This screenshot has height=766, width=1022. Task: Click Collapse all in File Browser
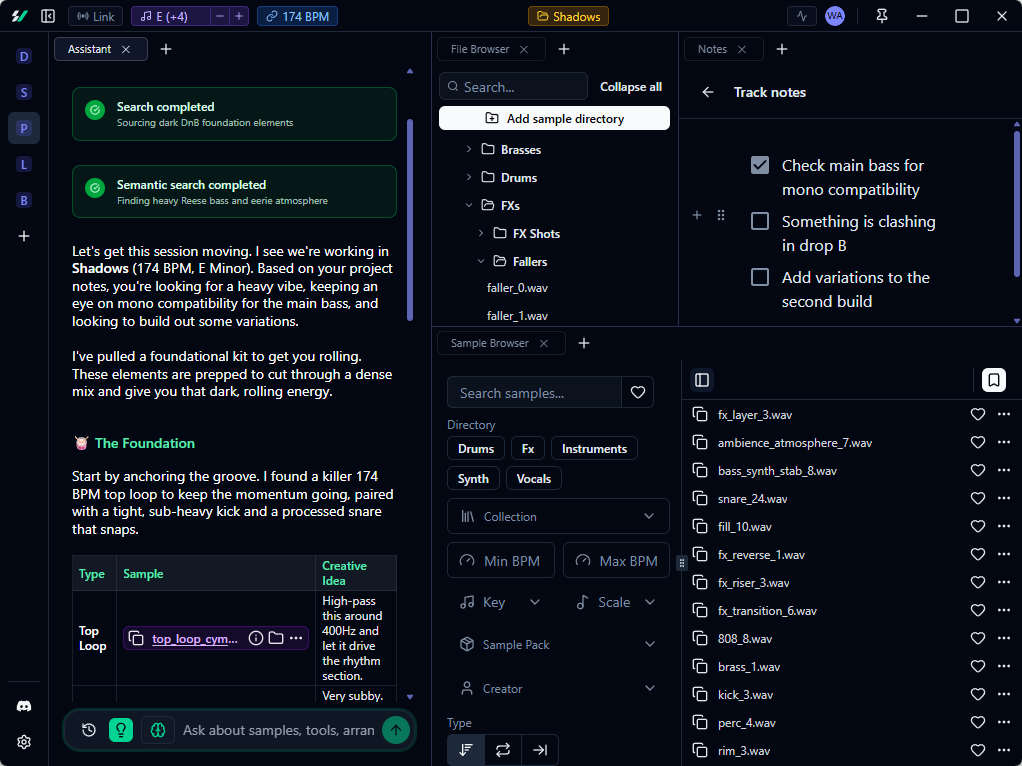[x=630, y=87]
